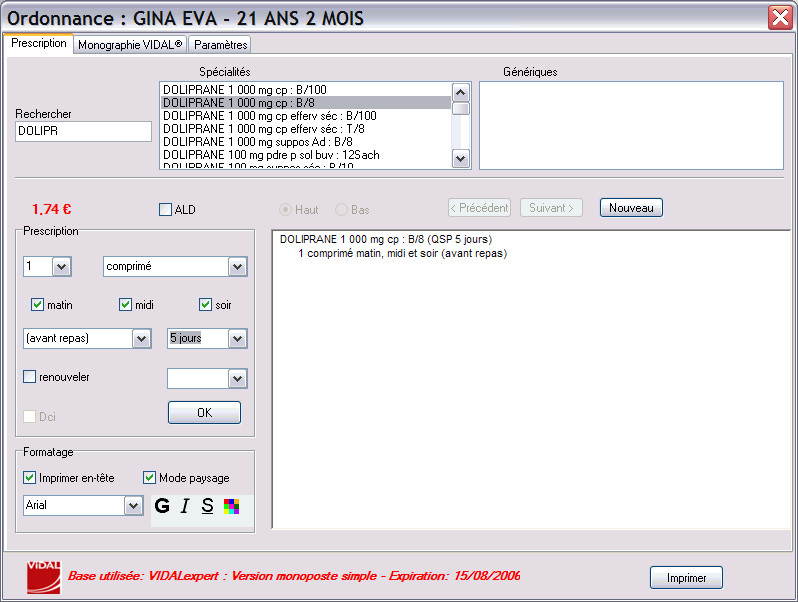Viewport: 798px width, 602px height.
Task: Open the Paramètres tab
Action: [220, 45]
